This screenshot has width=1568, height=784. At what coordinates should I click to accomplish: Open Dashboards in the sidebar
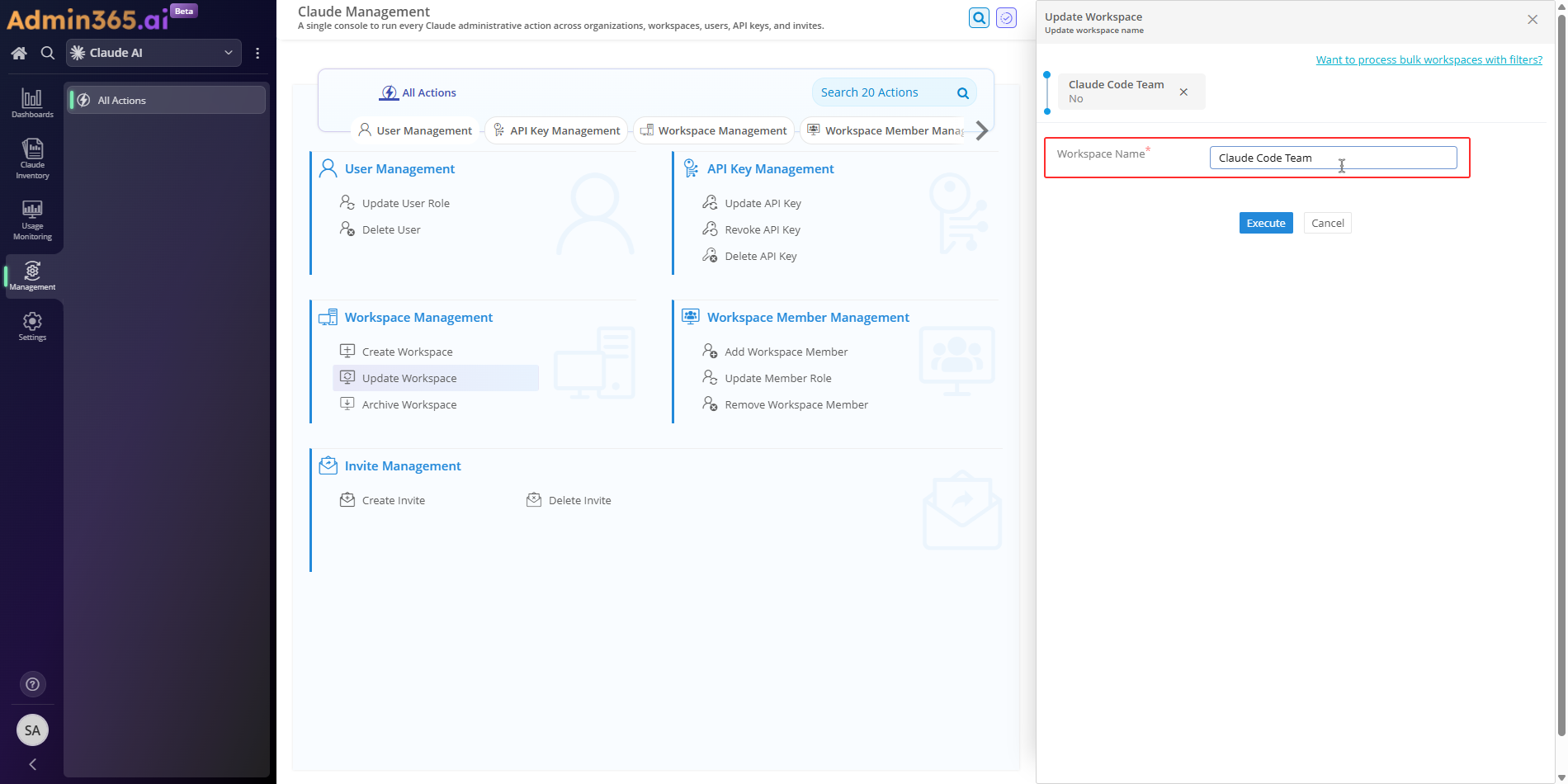[x=32, y=103]
